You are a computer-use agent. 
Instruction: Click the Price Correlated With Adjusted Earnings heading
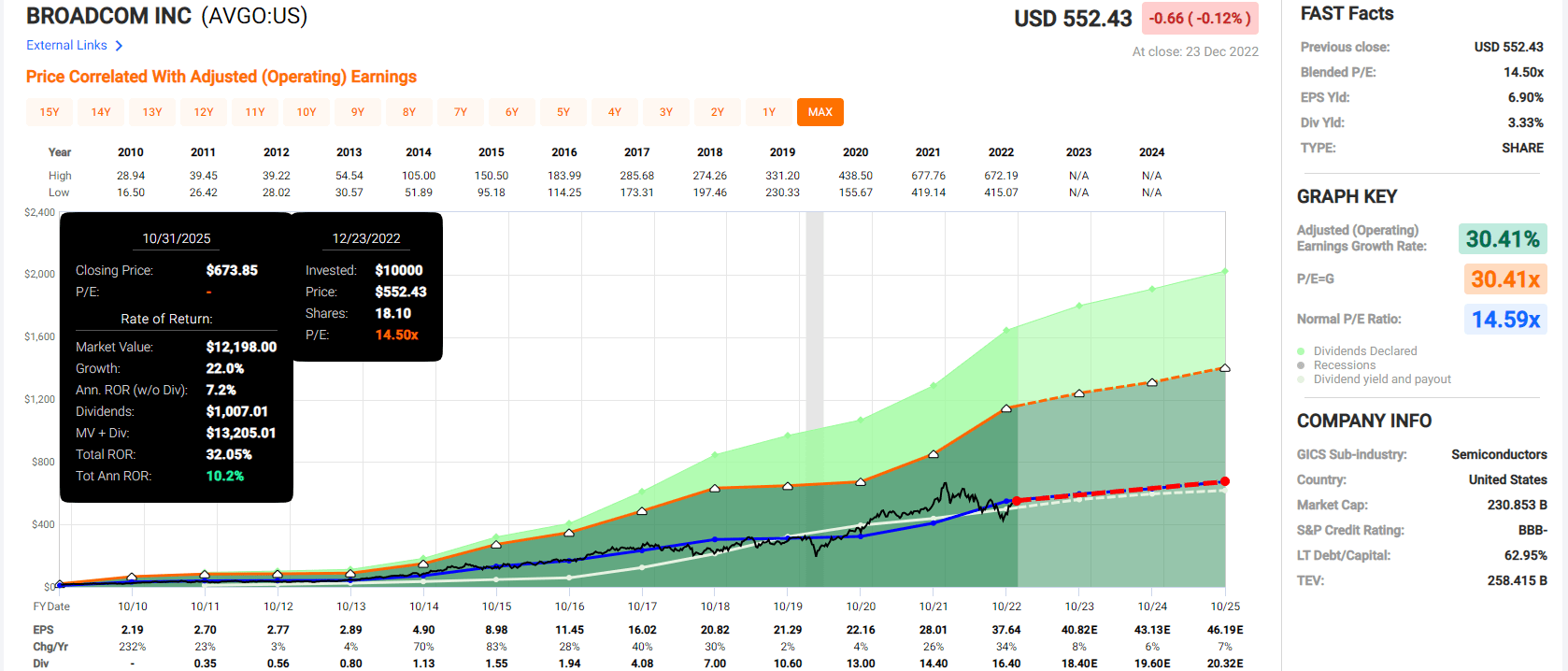click(x=221, y=77)
